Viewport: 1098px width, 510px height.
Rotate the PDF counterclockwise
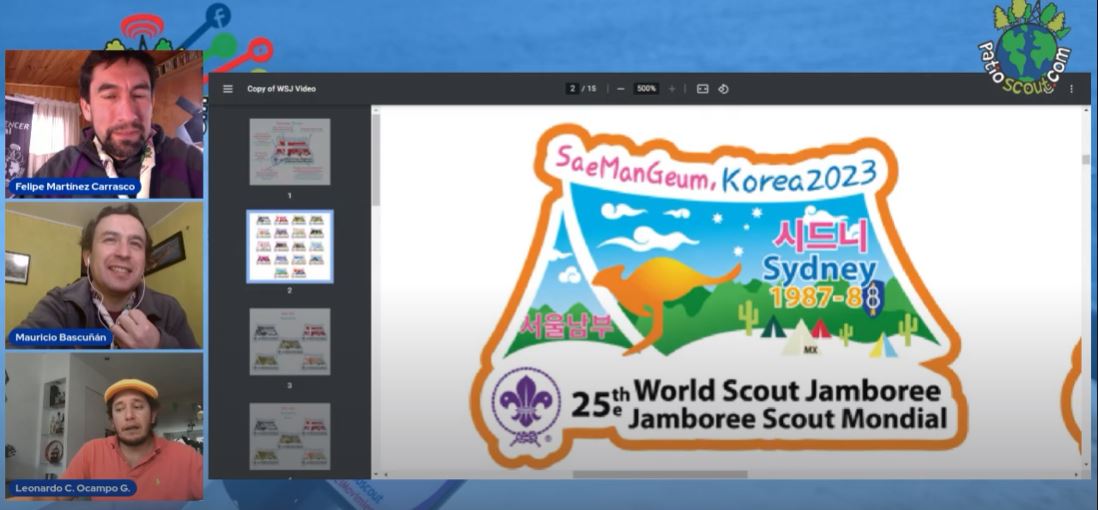(x=723, y=89)
